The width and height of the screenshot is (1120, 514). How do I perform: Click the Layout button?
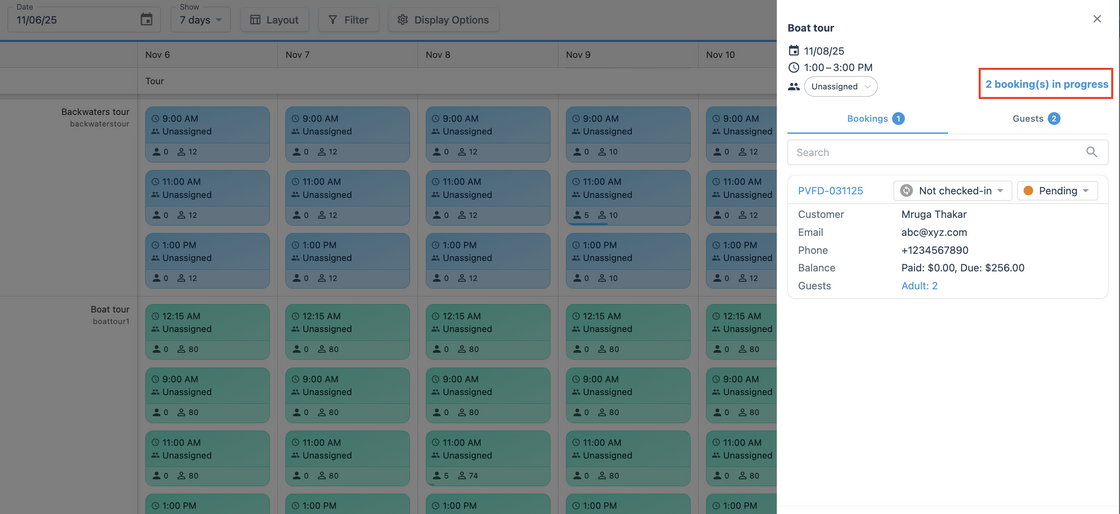[x=274, y=20]
